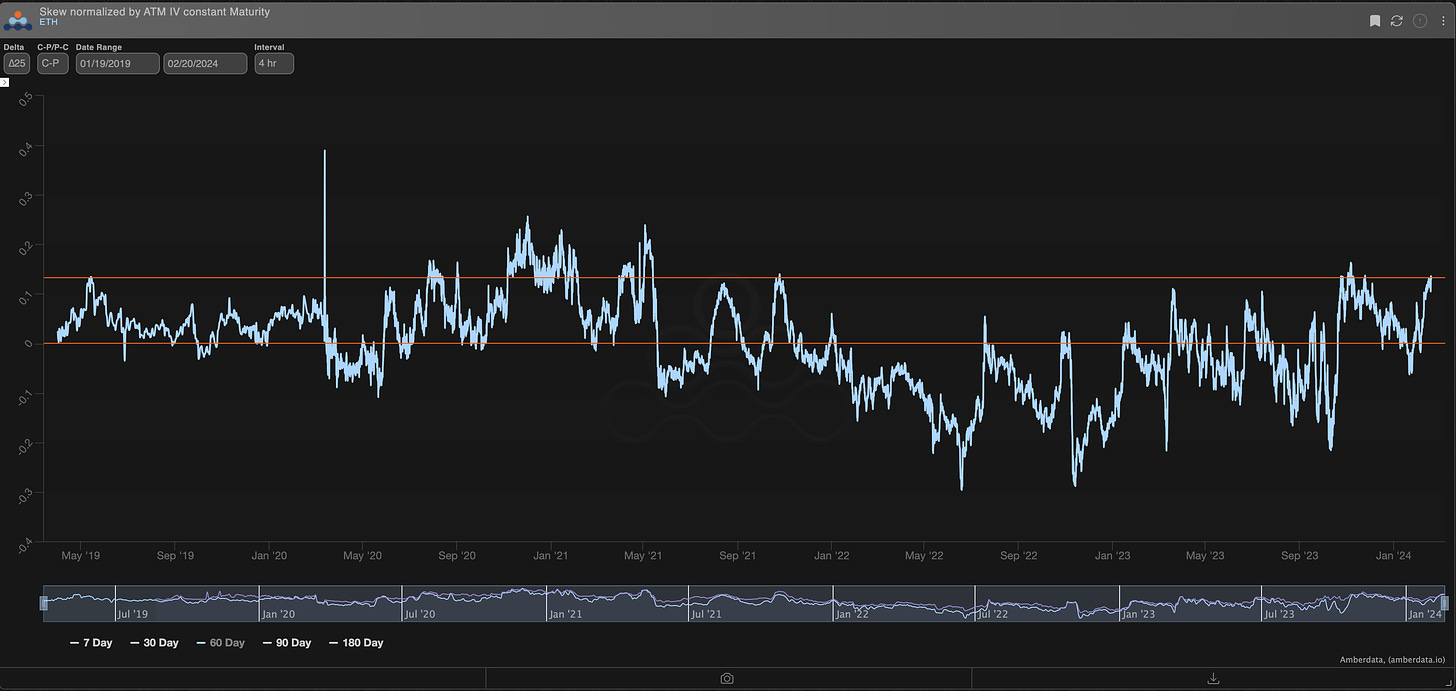Click the Amberdata (amberdata.io) credit
This screenshot has width=1456, height=691.
(1394, 660)
